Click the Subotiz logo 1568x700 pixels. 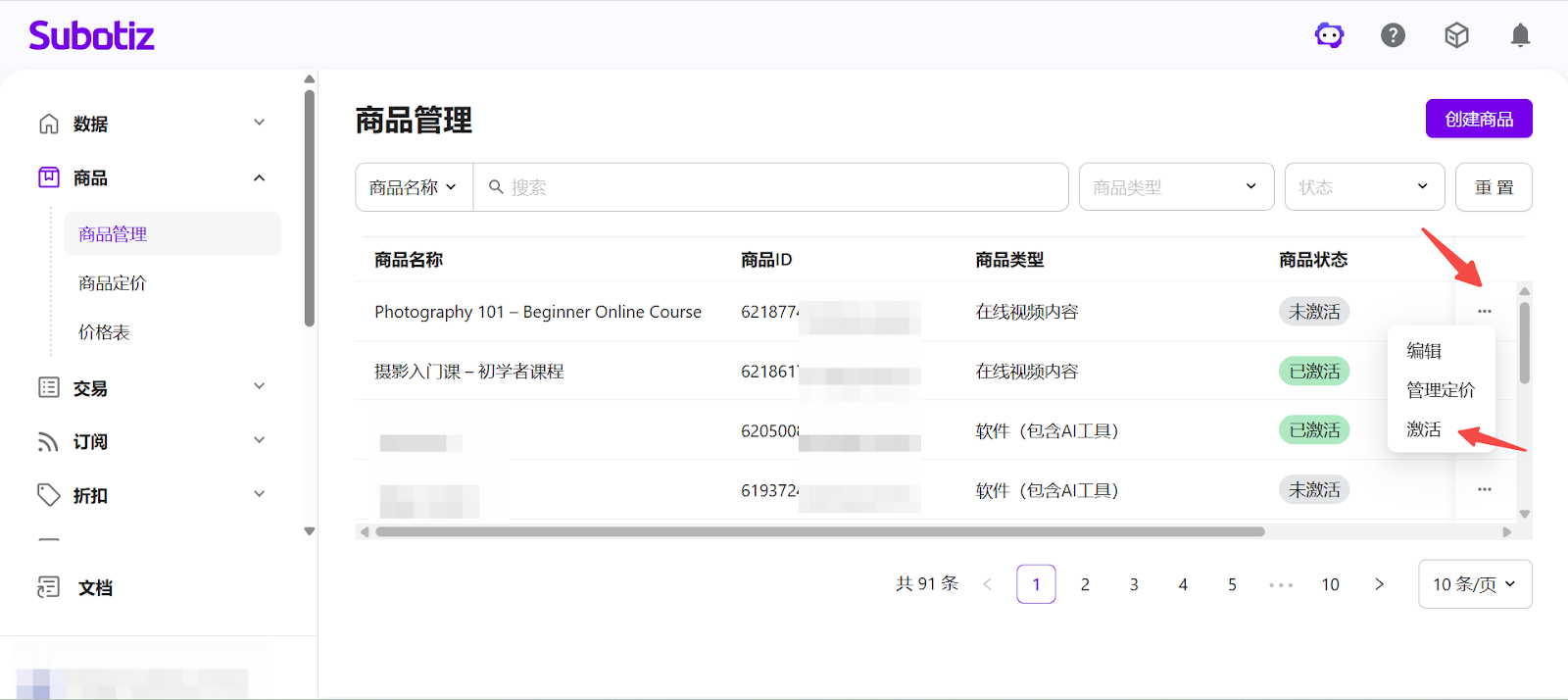point(92,36)
